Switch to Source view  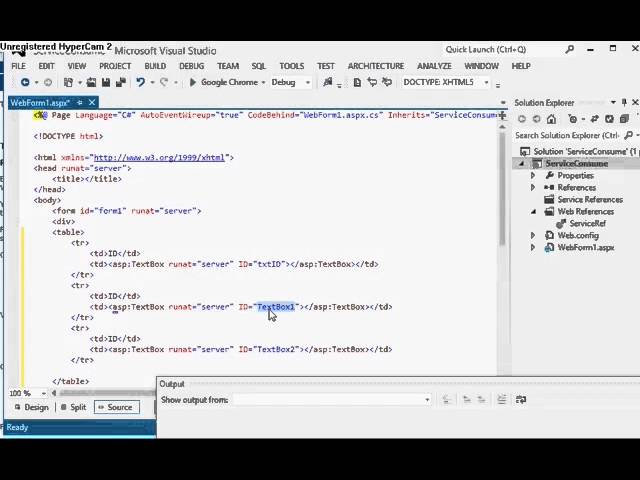(x=117, y=407)
